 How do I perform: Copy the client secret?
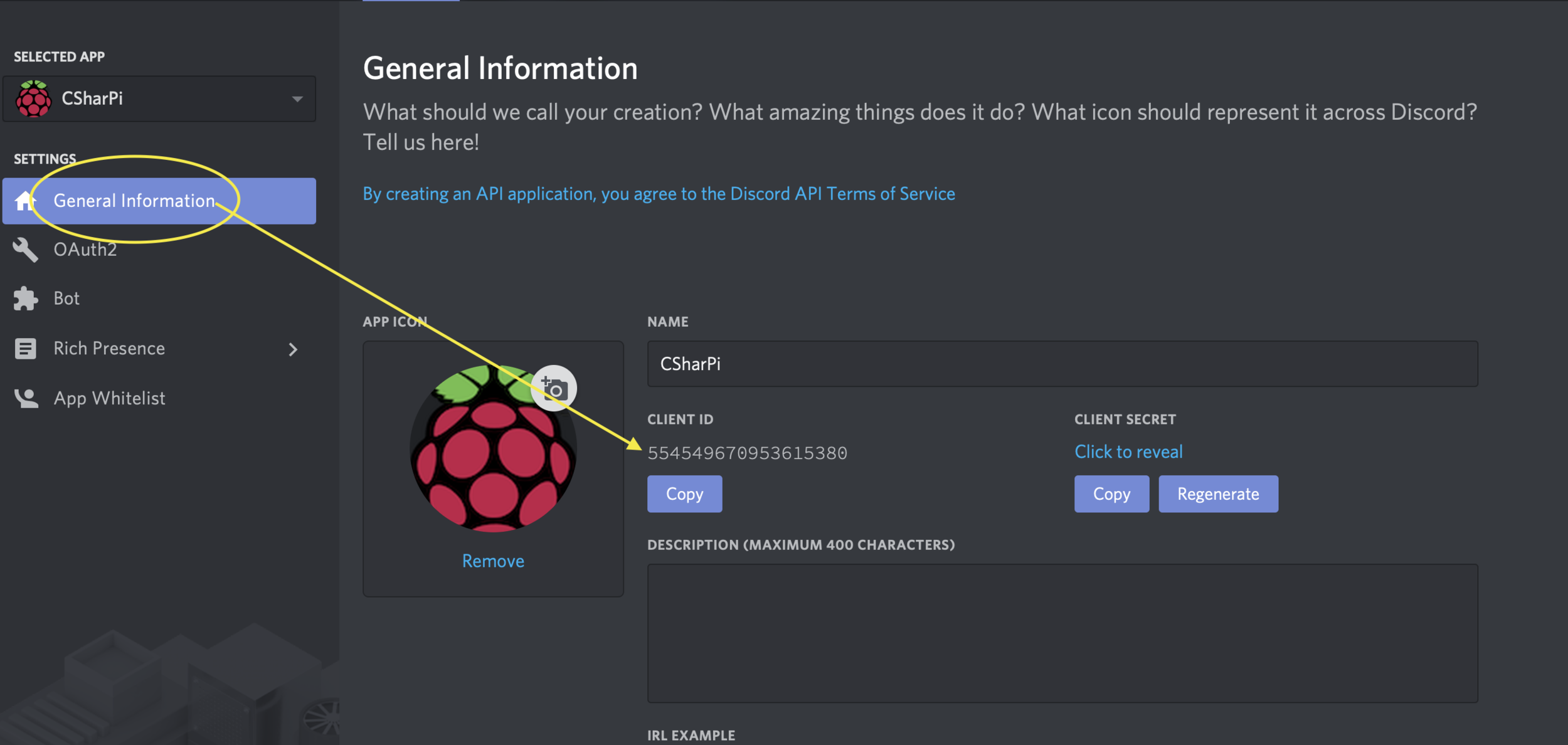(1111, 494)
